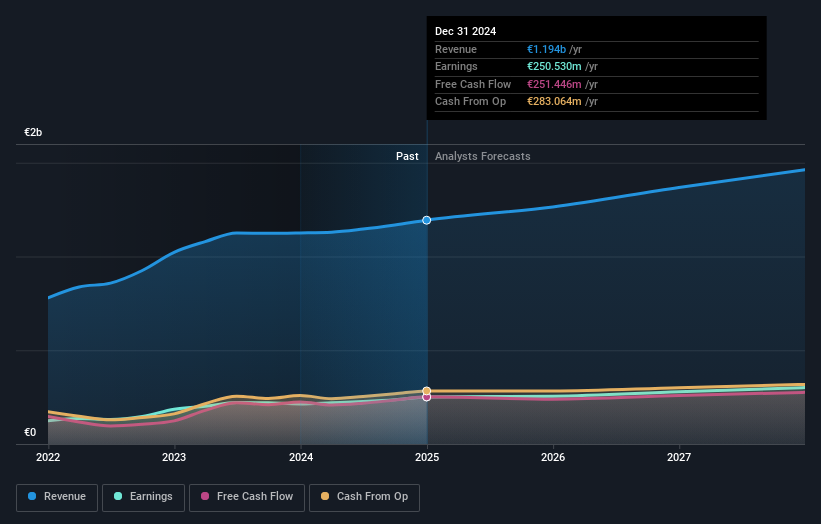Click the 2025 x-axis label
Screen dimensions: 821x524
pos(427,458)
